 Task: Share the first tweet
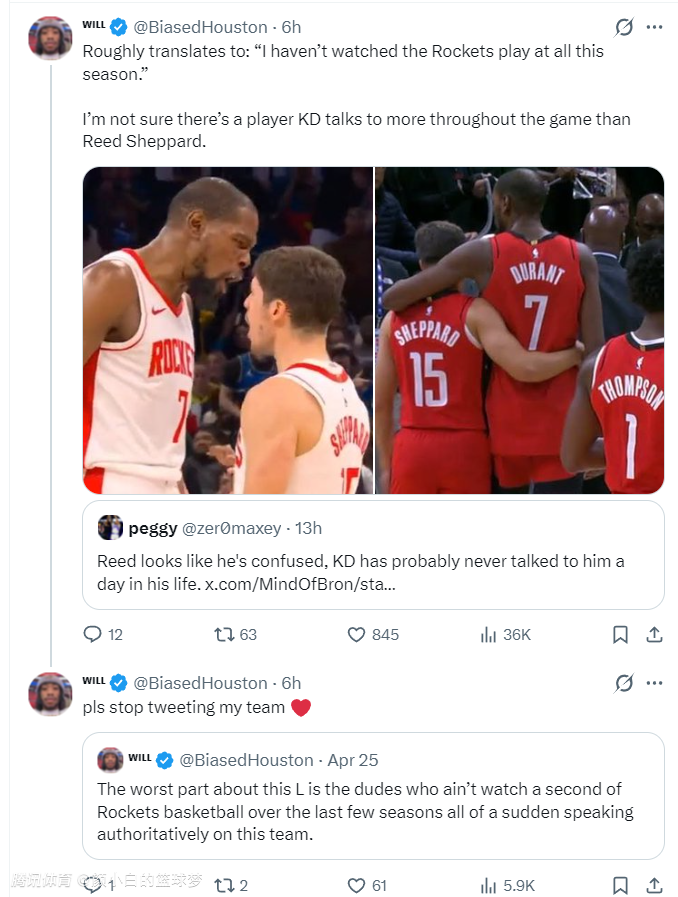coord(654,634)
